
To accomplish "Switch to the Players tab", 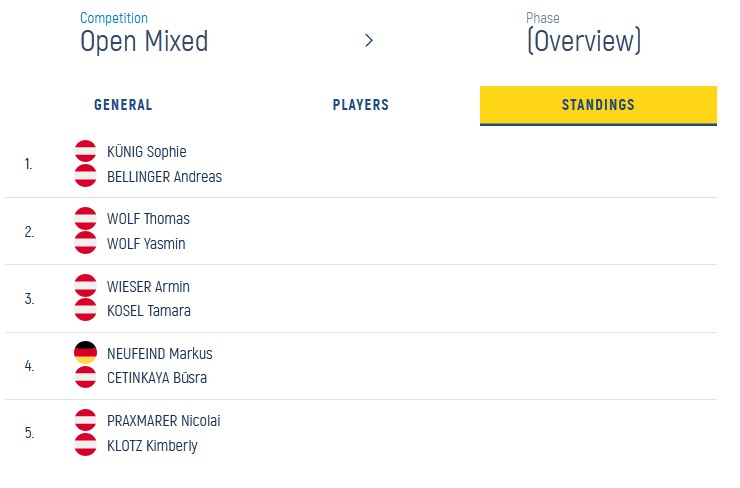I will click(360, 105).
